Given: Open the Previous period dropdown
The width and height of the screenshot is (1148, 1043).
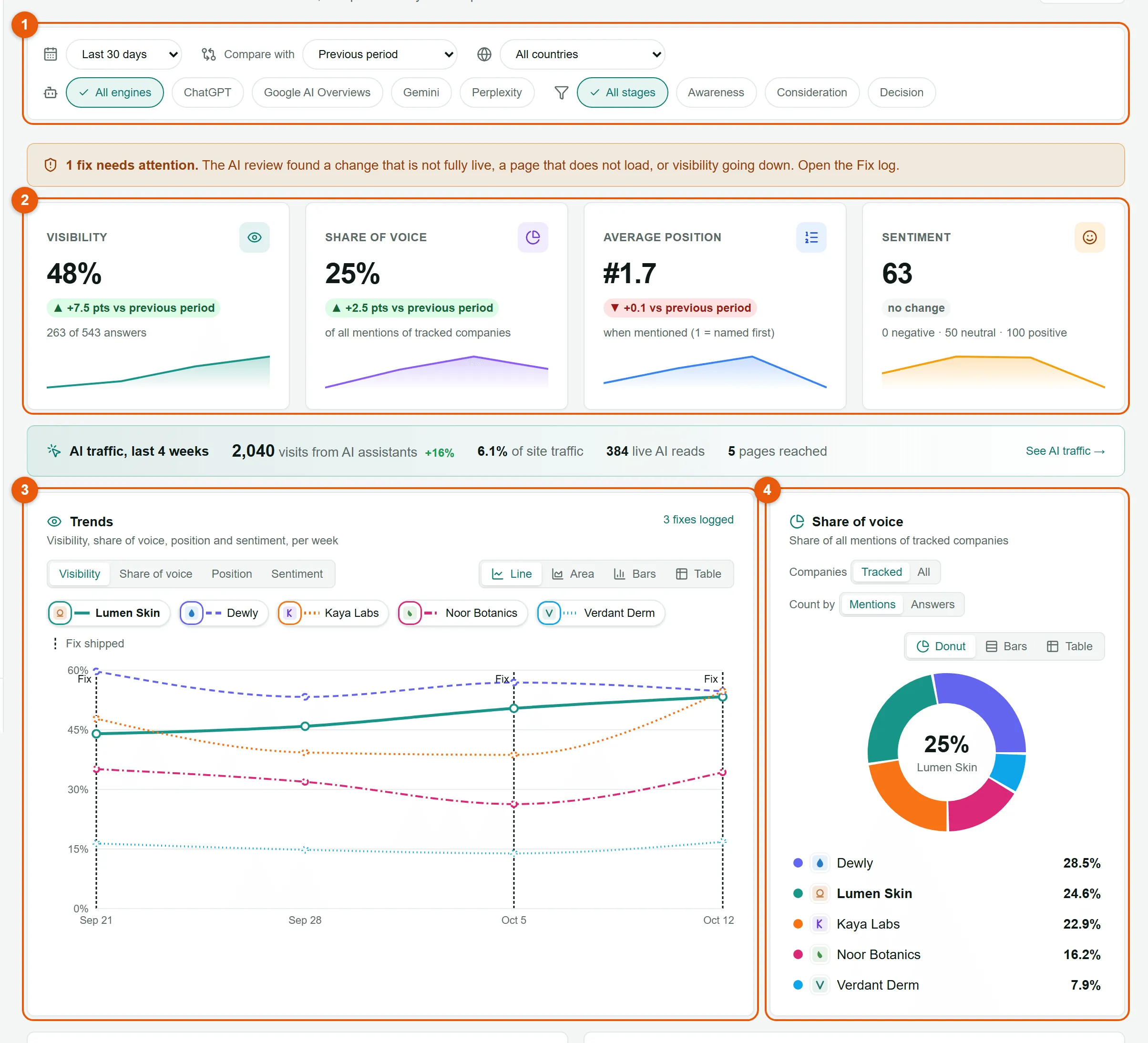Looking at the screenshot, I should coord(380,54).
